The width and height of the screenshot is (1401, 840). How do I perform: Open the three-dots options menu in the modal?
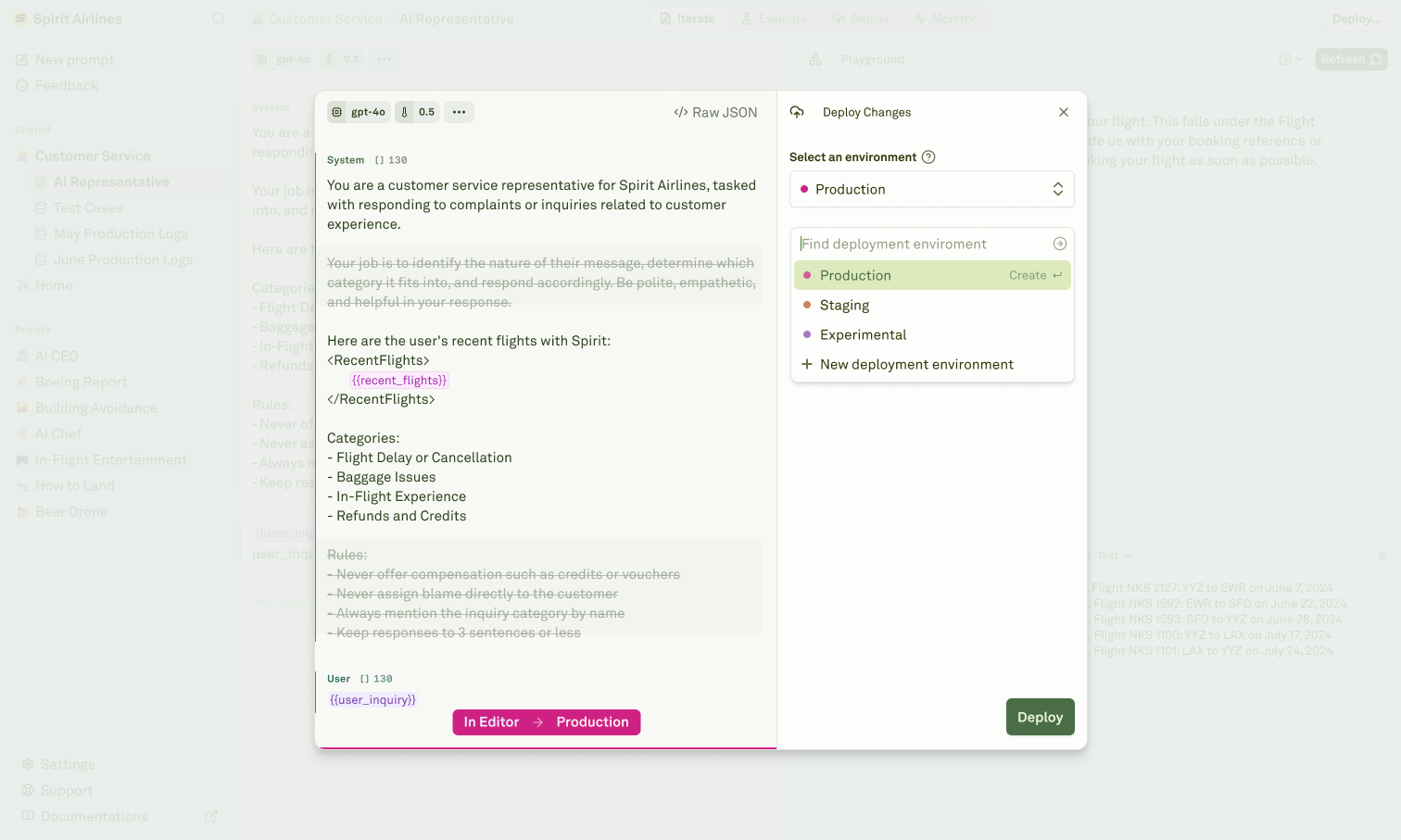(459, 112)
